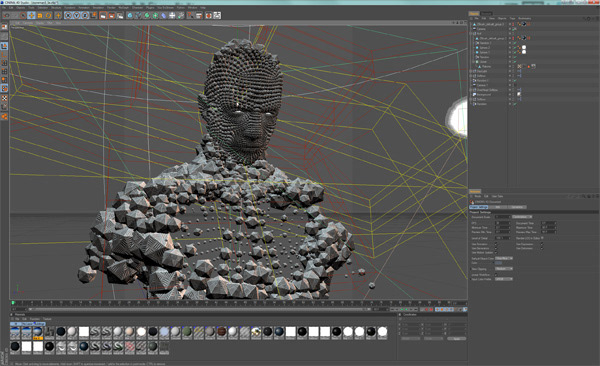Image resolution: width=600 pixels, height=366 pixels.
Task: Open the blue deformer objects icon
Action: pos(164,15)
